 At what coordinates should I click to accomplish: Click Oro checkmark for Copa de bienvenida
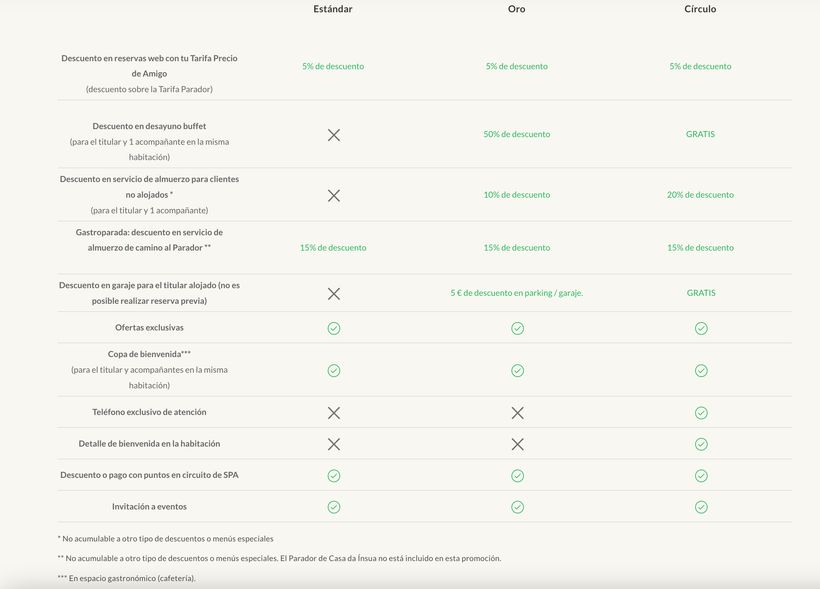click(x=517, y=370)
